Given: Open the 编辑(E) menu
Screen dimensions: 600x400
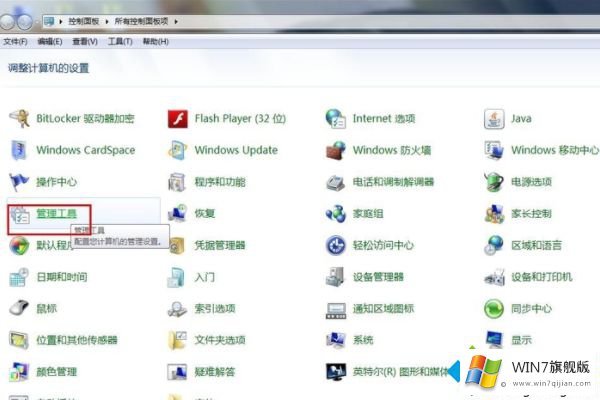Looking at the screenshot, I should [x=50, y=41].
